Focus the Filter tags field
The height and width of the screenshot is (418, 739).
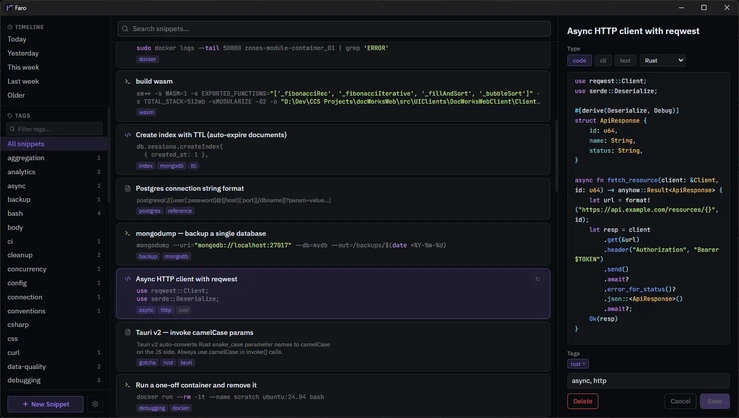[x=54, y=129]
